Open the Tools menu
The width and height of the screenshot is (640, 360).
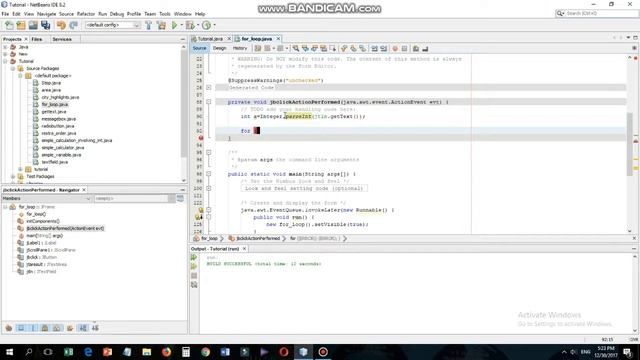165,14
